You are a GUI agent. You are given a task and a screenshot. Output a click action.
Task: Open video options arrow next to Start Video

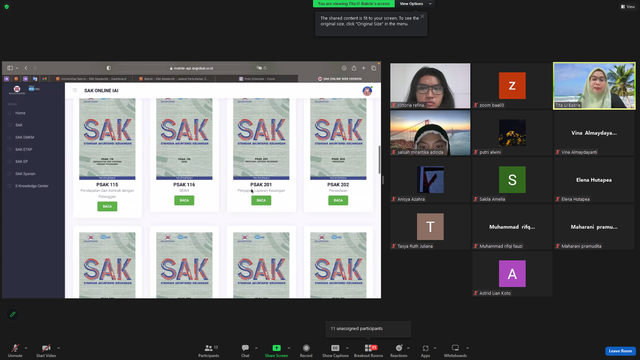[x=58, y=348]
